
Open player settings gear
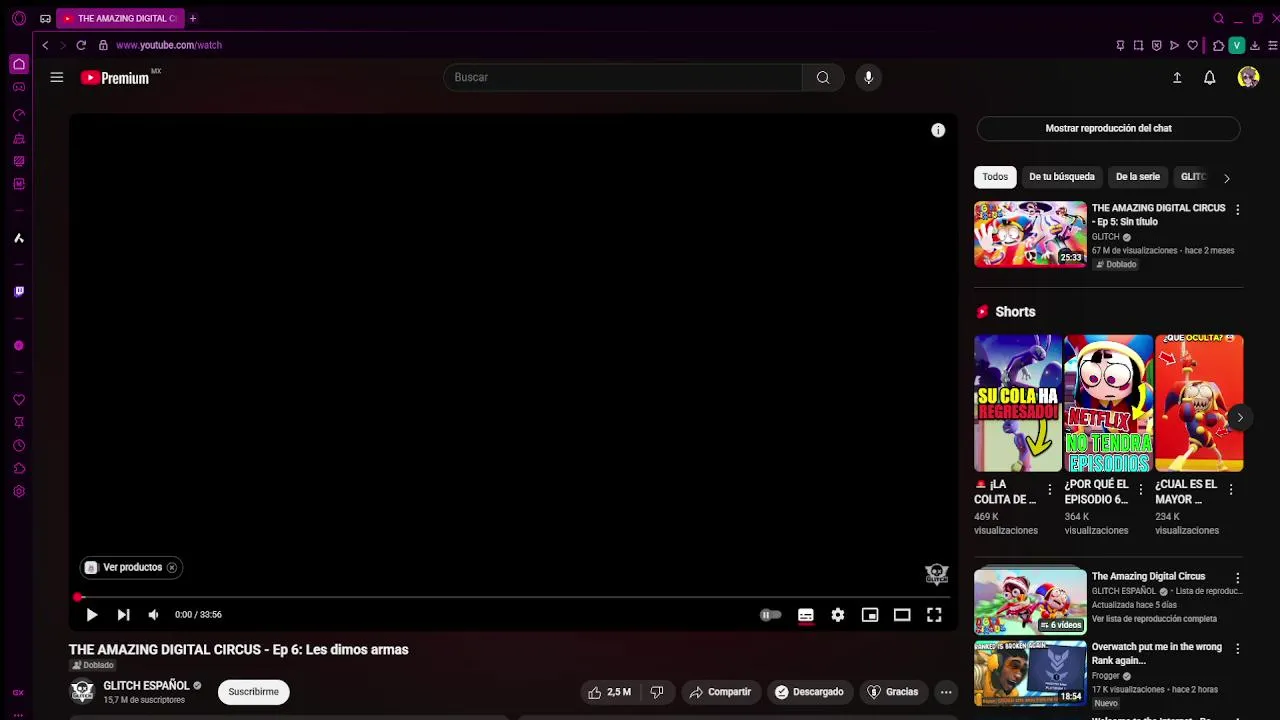click(x=838, y=615)
